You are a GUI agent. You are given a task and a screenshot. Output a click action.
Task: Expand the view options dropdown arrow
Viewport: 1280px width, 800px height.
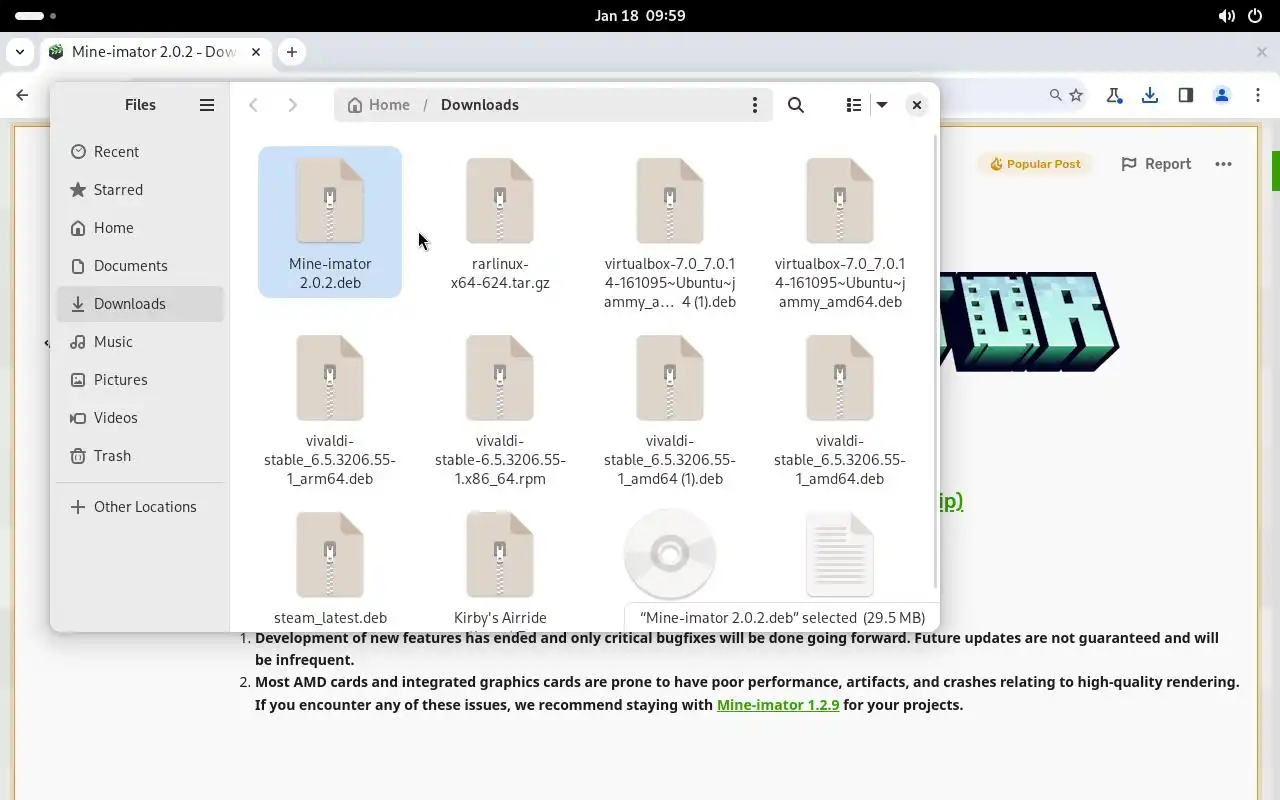tap(882, 105)
